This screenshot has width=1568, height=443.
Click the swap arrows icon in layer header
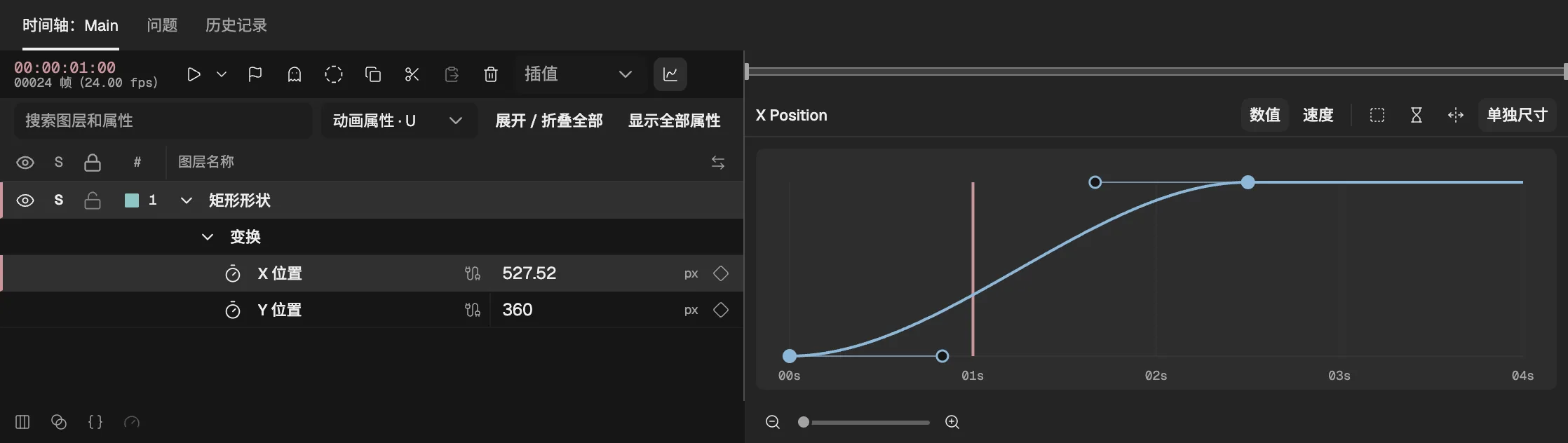(718, 163)
